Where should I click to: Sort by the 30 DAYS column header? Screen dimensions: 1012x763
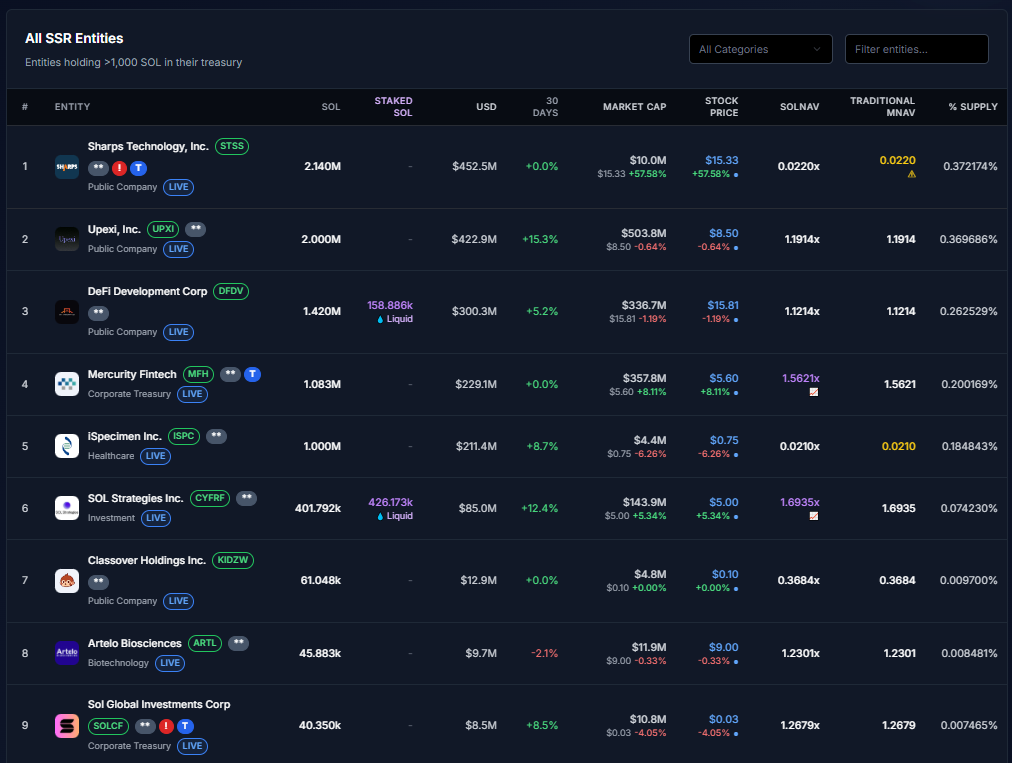pyautogui.click(x=545, y=107)
